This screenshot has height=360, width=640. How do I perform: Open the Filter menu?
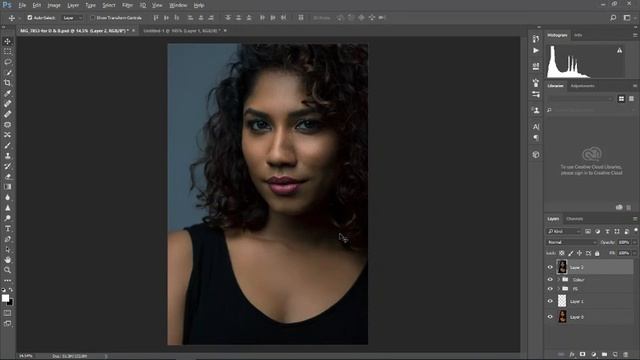click(x=127, y=5)
